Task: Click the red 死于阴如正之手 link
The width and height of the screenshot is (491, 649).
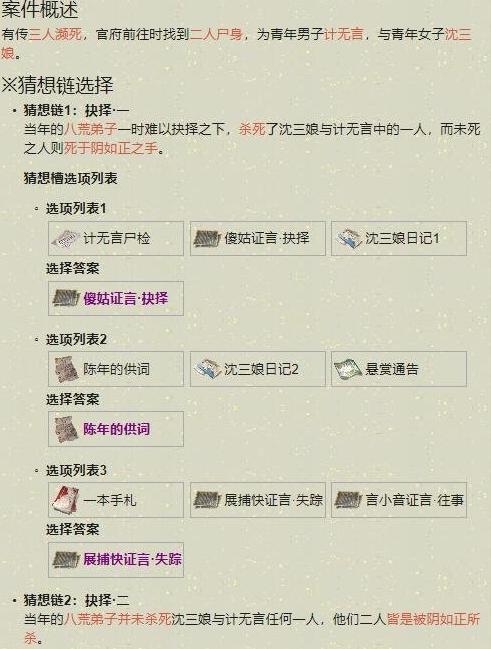Action: (111, 148)
